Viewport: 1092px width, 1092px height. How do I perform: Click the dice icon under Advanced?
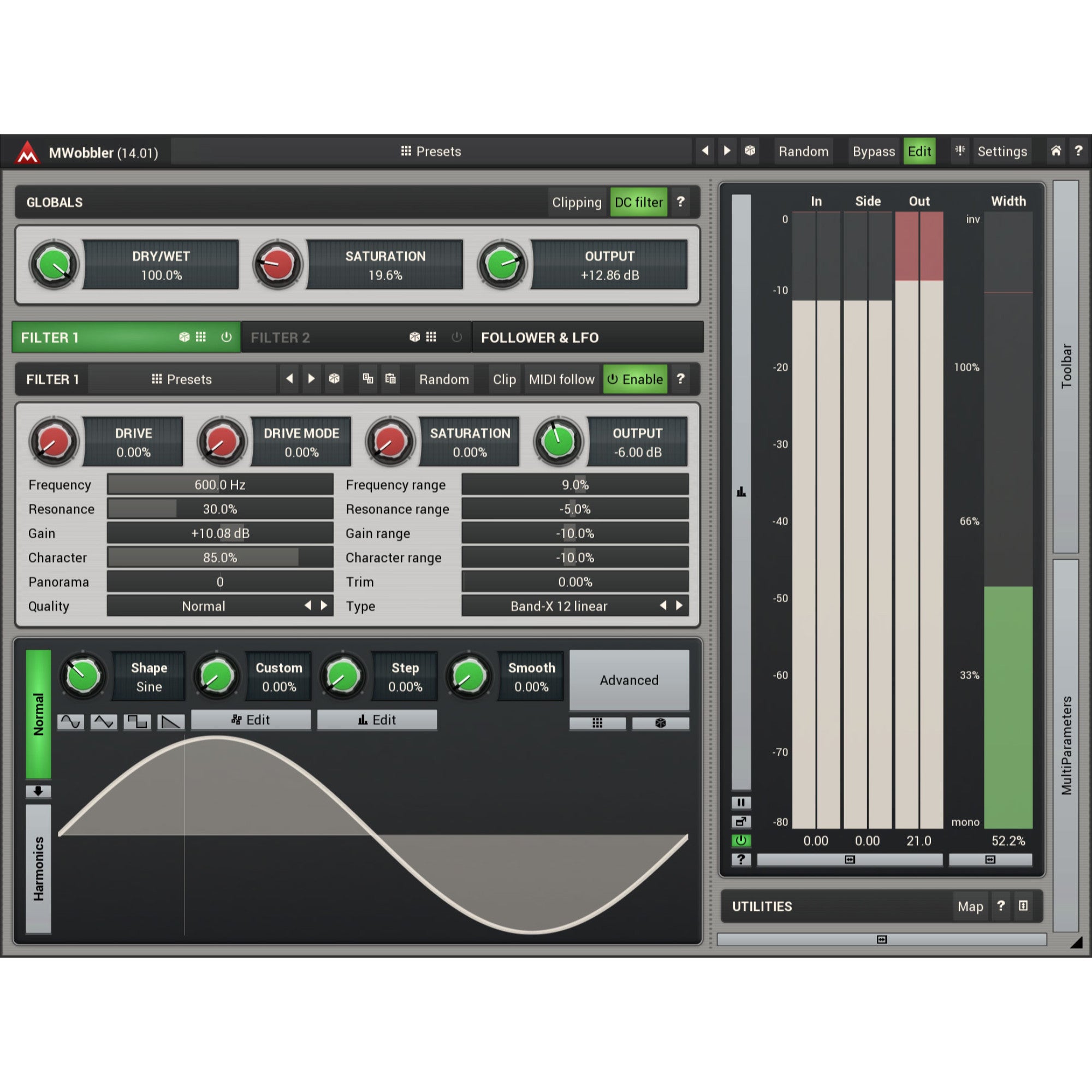(660, 723)
